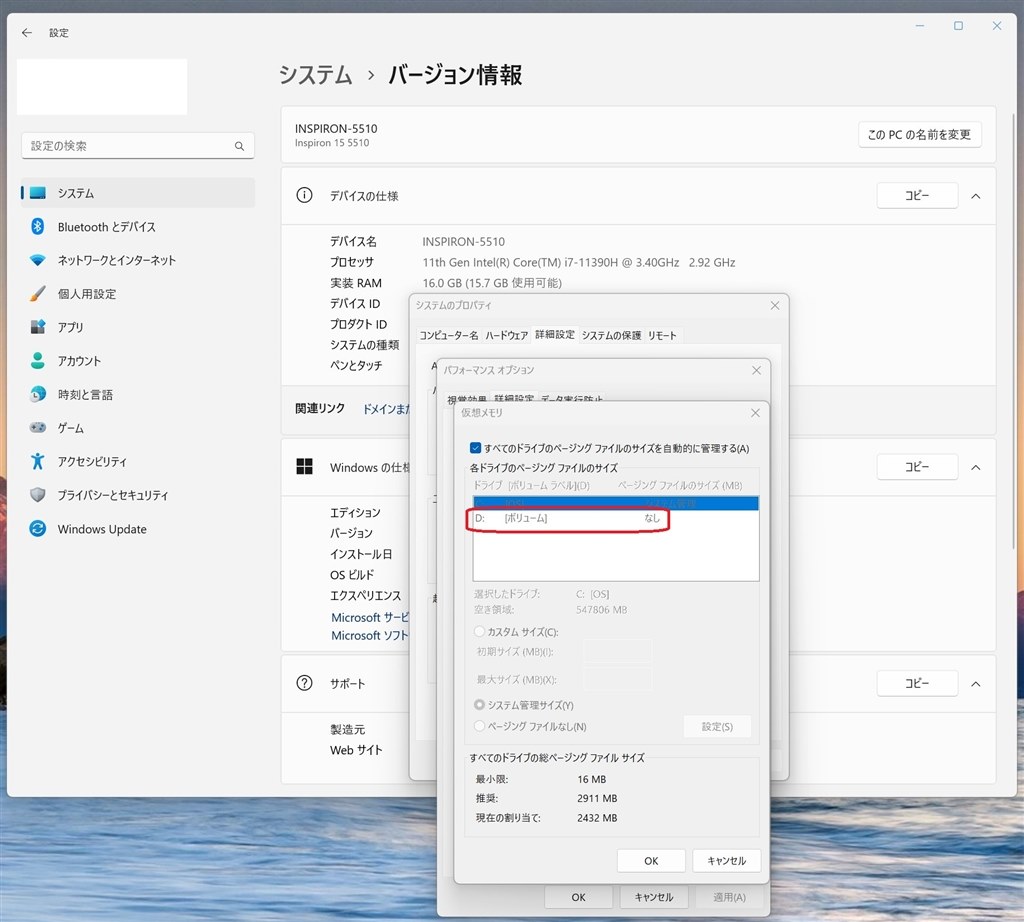Uncheck automatic paging file size management checkbox
The image size is (1024, 922).
coord(475,448)
